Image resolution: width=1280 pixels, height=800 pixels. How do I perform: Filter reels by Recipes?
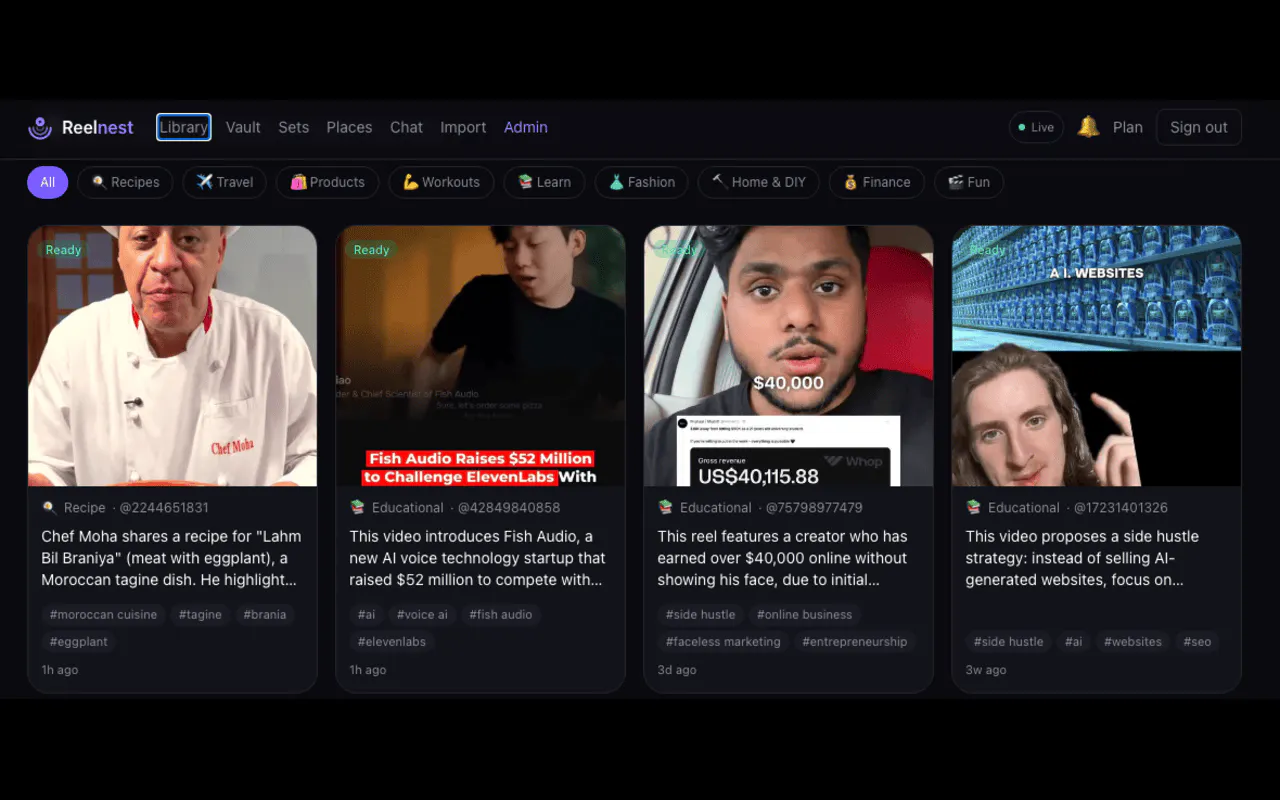click(x=125, y=182)
